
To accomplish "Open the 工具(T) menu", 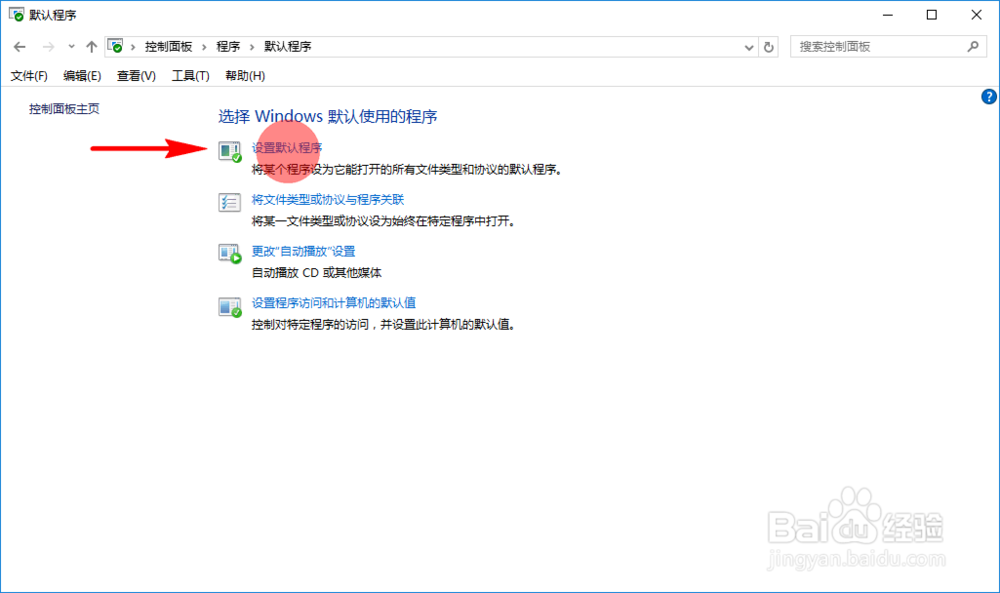I will pos(190,76).
